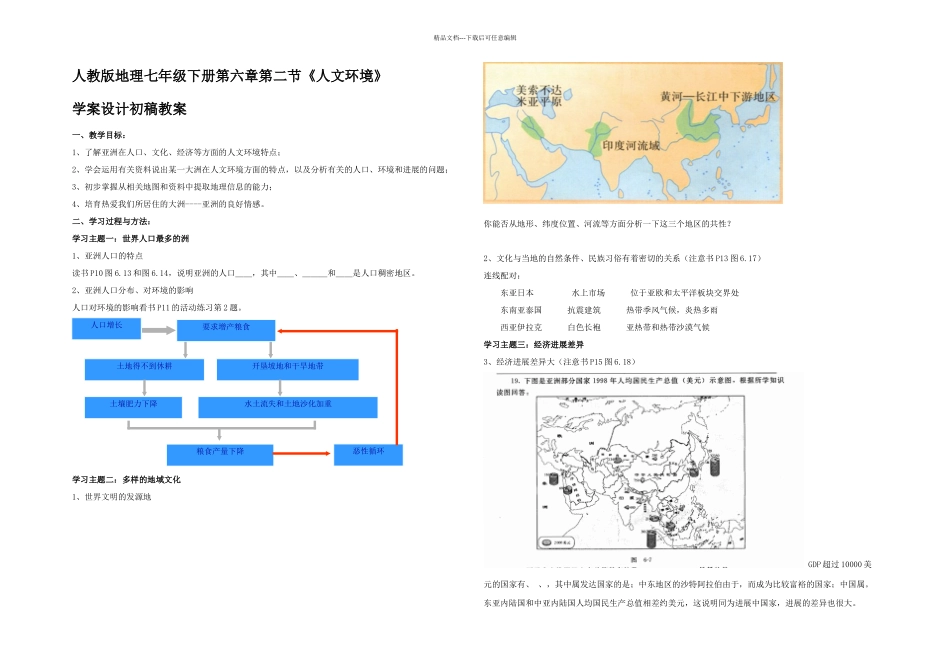Click objective line 4 starting 培育热爱我们所居住的大洲
The image size is (950, 672).
[168, 204]
